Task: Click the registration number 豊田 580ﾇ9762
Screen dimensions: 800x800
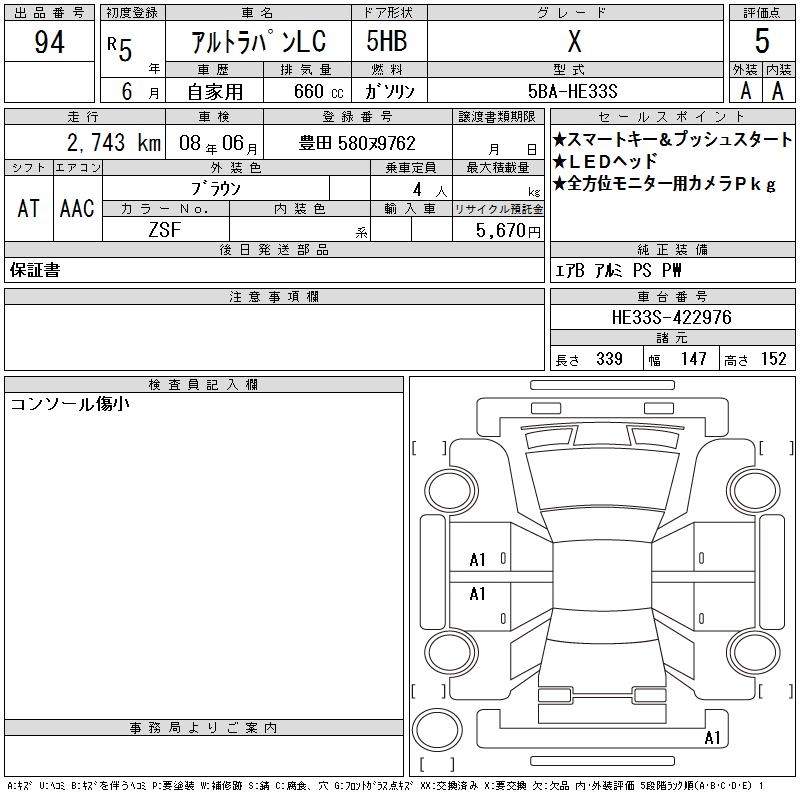Action: 357,143
